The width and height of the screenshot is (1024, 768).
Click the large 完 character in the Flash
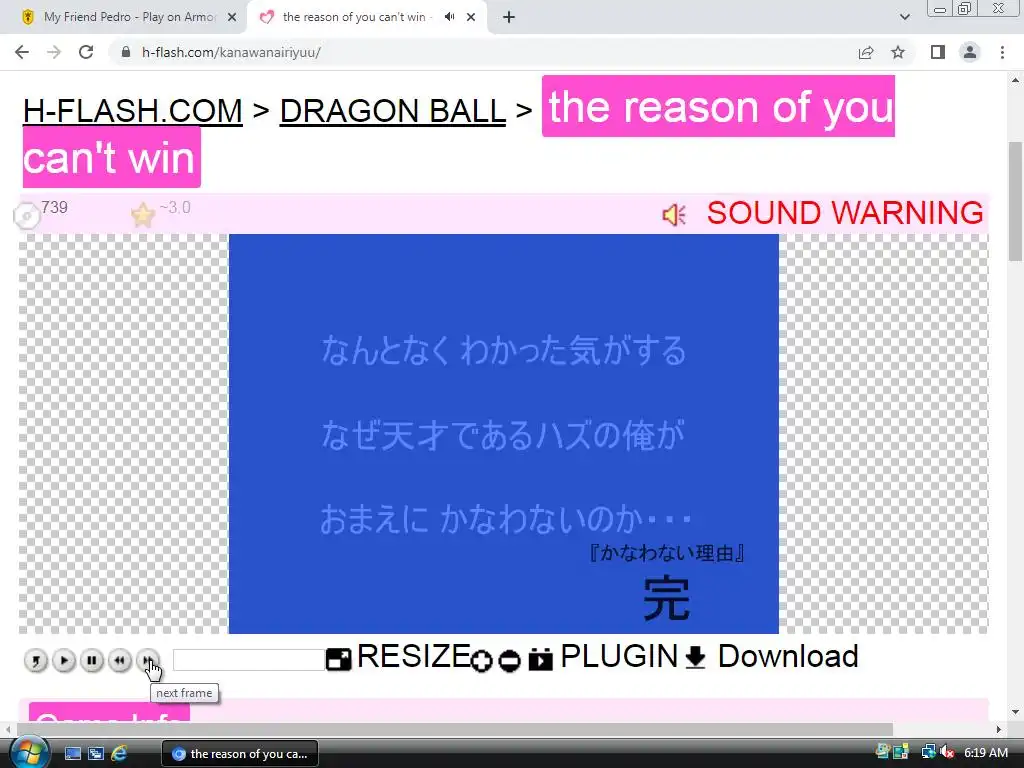[x=666, y=598]
